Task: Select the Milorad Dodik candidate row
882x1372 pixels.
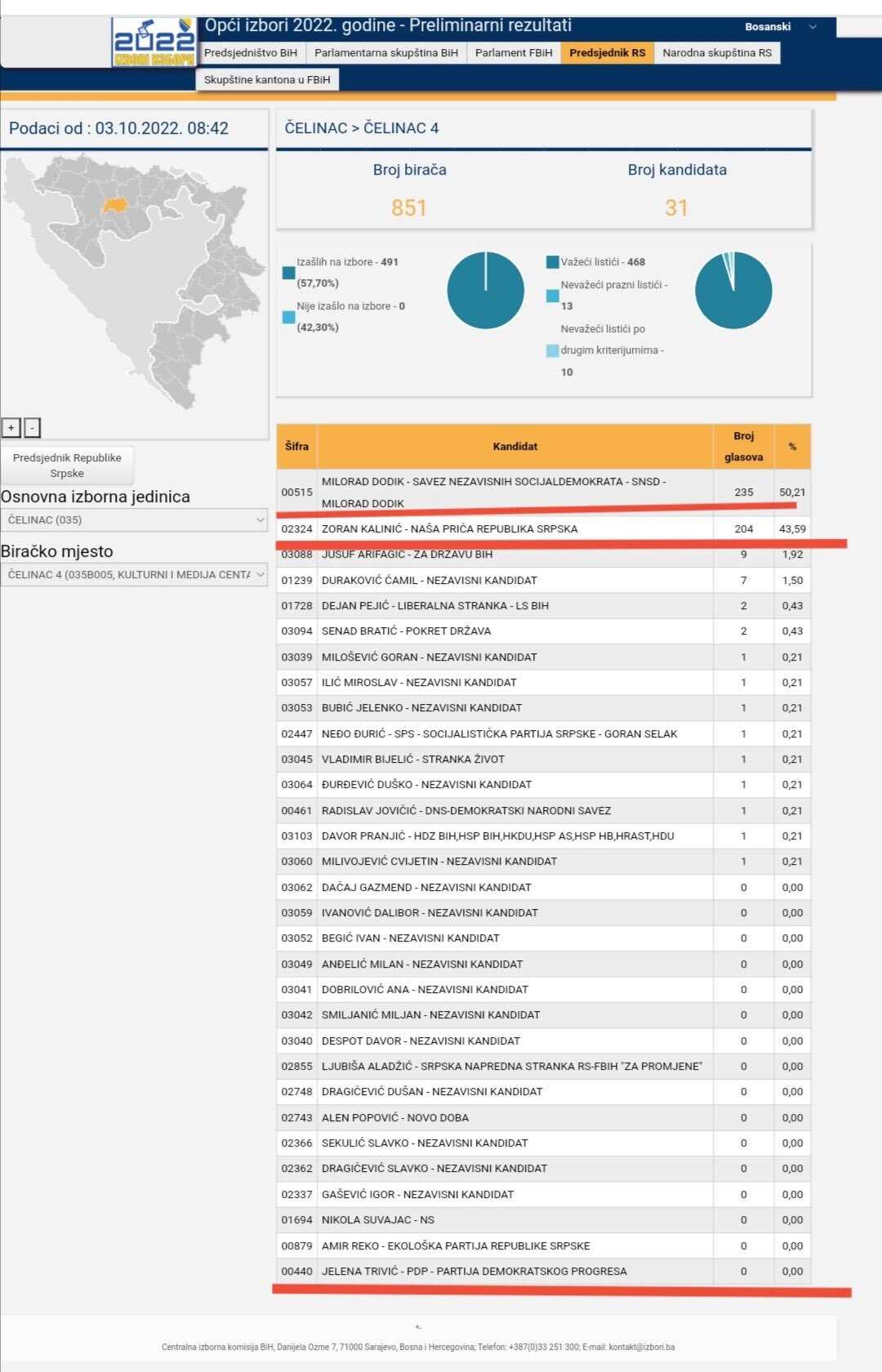Action: 514,492
